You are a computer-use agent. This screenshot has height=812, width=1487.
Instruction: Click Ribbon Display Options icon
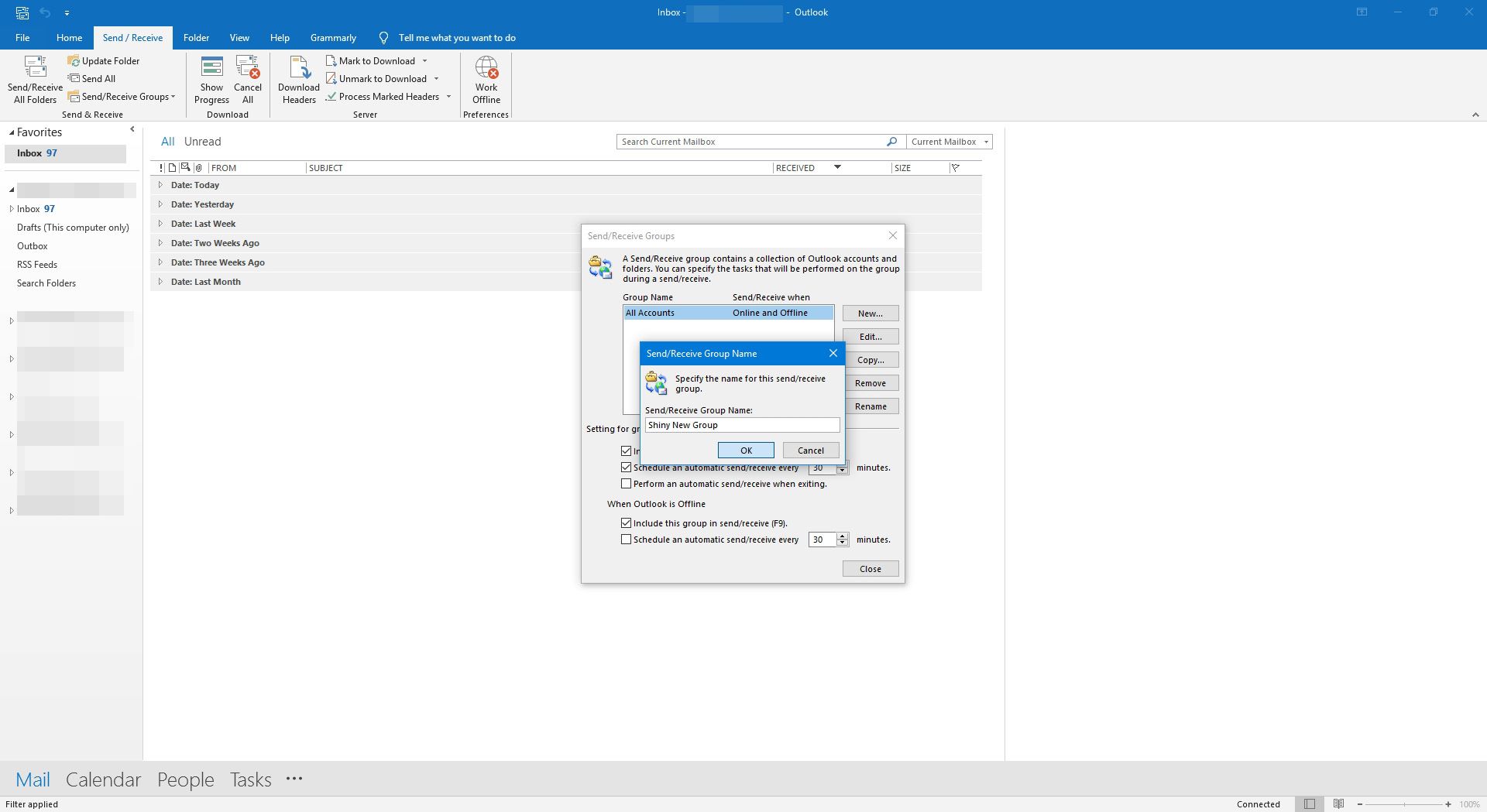(x=1362, y=12)
